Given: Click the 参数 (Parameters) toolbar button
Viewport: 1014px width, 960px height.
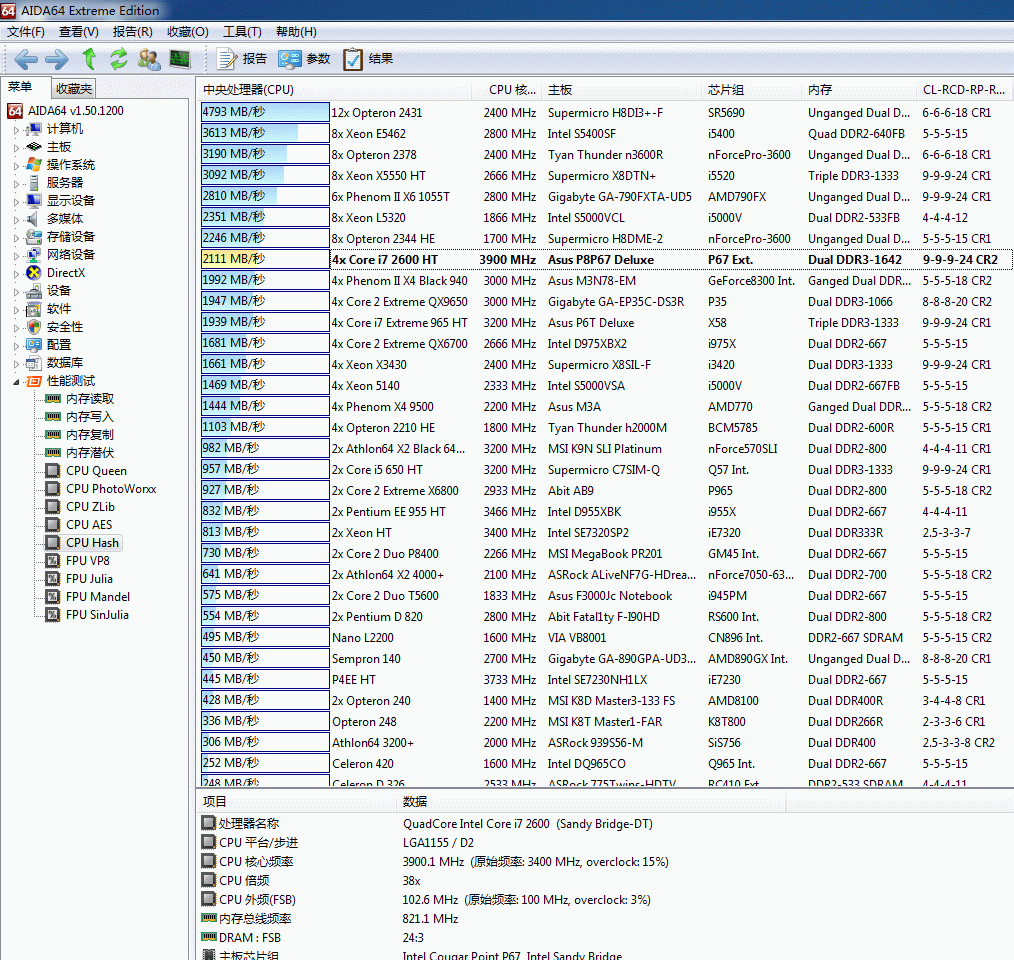Looking at the screenshot, I should [x=305, y=59].
